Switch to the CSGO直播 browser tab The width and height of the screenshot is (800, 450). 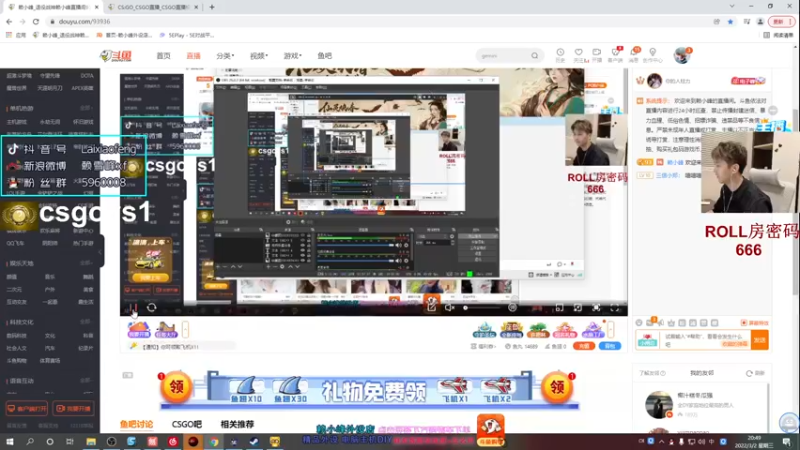(153, 7)
